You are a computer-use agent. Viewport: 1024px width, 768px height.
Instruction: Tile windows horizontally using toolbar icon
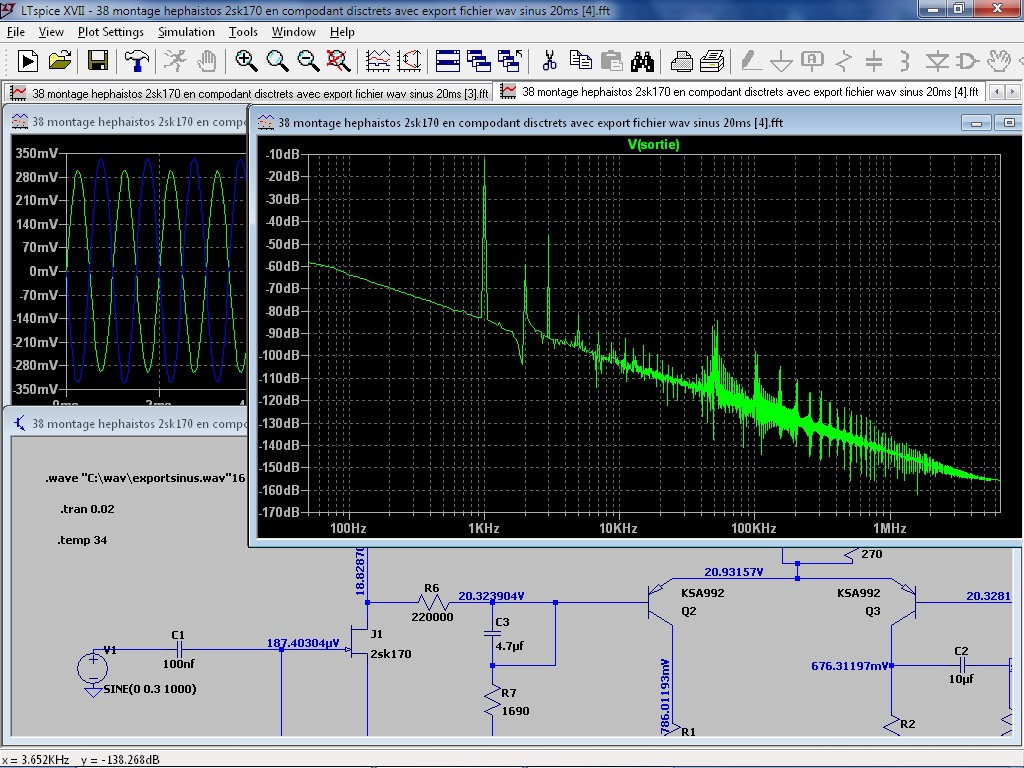[x=447, y=61]
